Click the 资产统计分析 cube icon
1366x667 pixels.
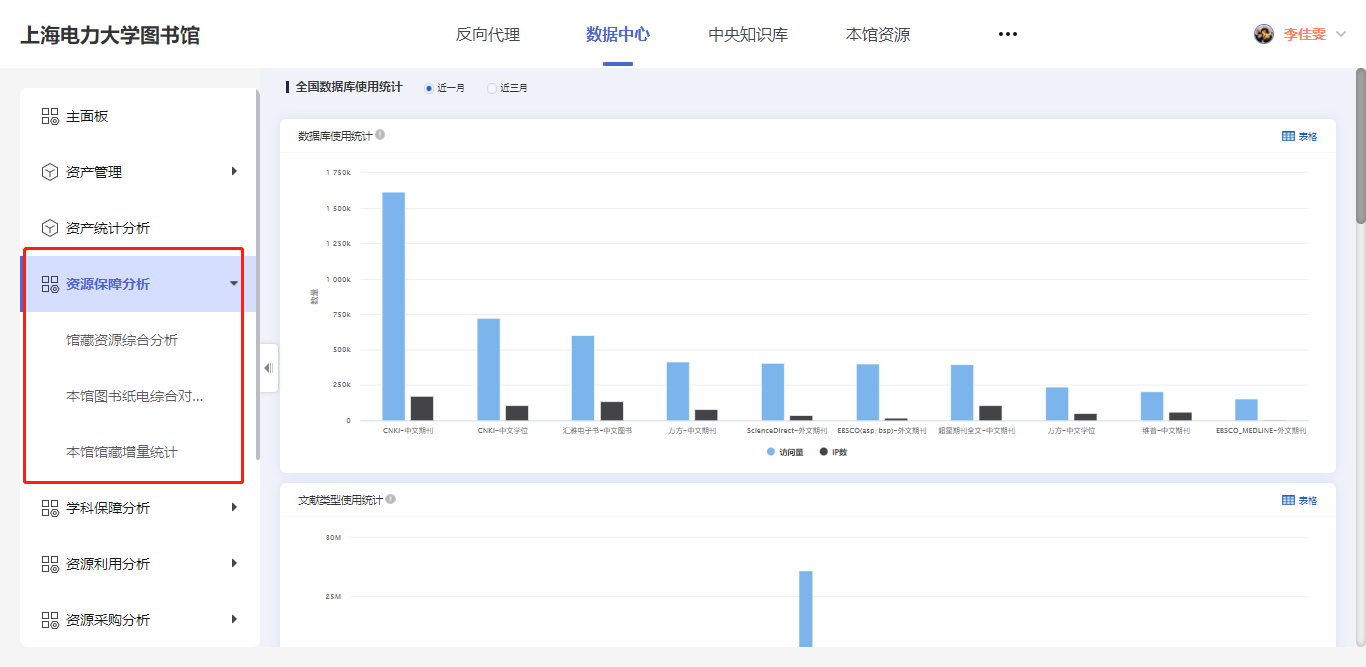coord(50,228)
